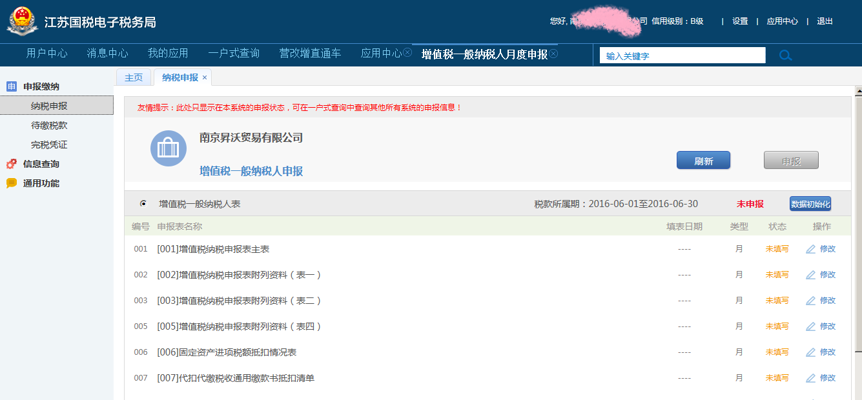Click the 申报缴纳 sidebar section icon
The height and width of the screenshot is (400, 862).
click(x=12, y=86)
